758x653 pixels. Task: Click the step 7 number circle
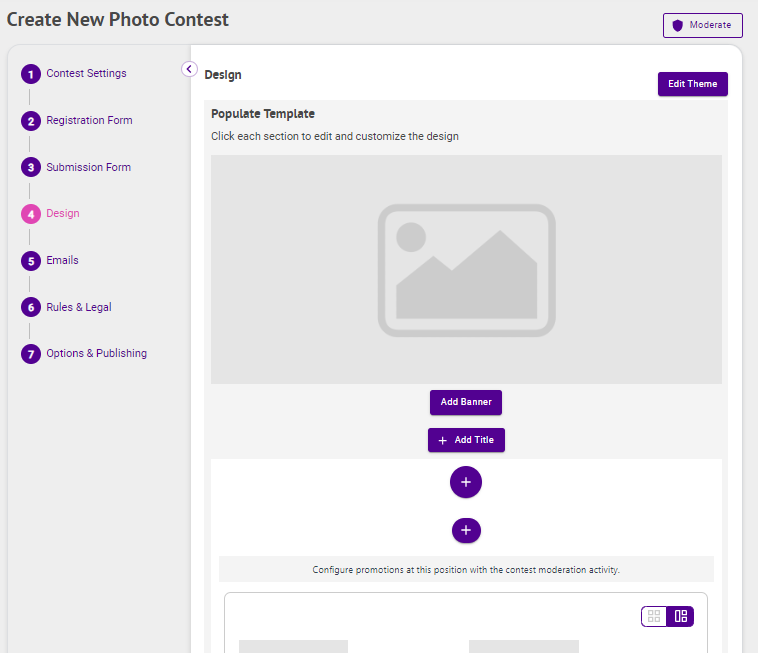(x=31, y=354)
